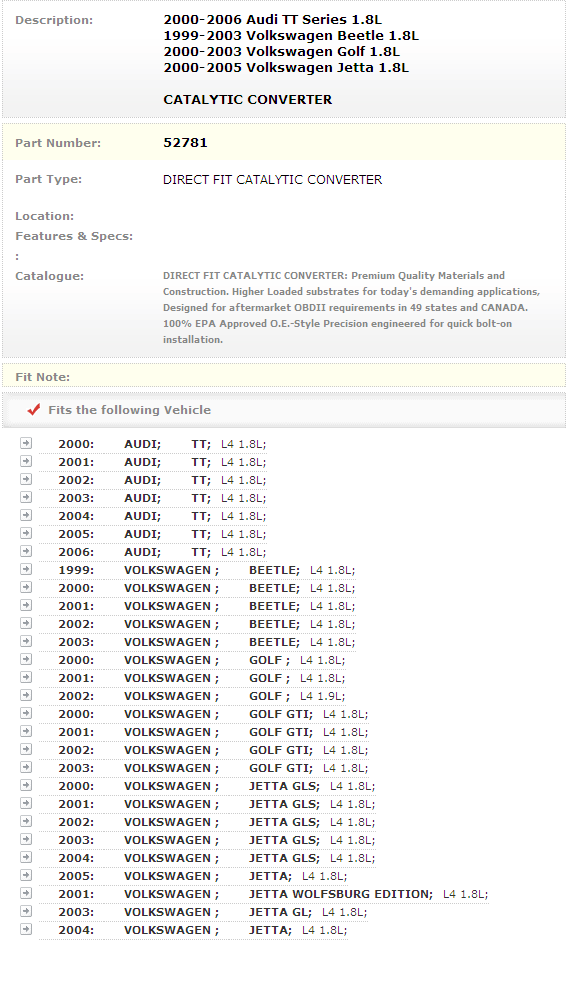570x982 pixels.
Task: Click the Catalogue description text
Action: 352,308
